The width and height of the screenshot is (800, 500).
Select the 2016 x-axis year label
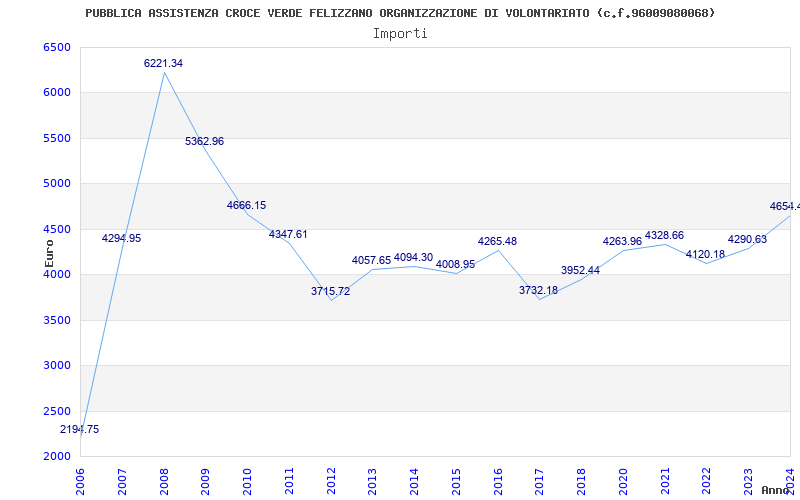click(498, 481)
